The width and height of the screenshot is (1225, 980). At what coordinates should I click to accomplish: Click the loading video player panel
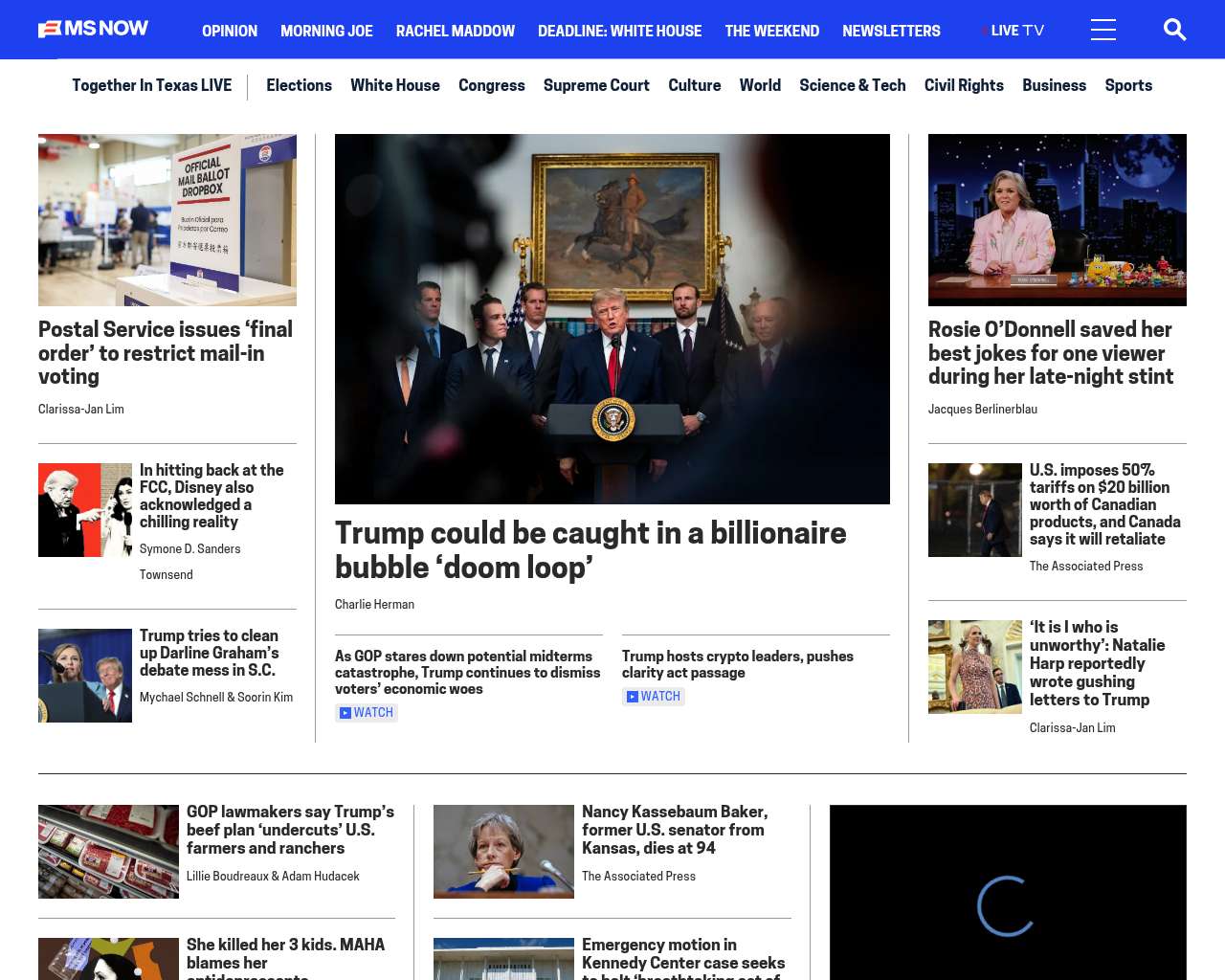[x=1008, y=892]
